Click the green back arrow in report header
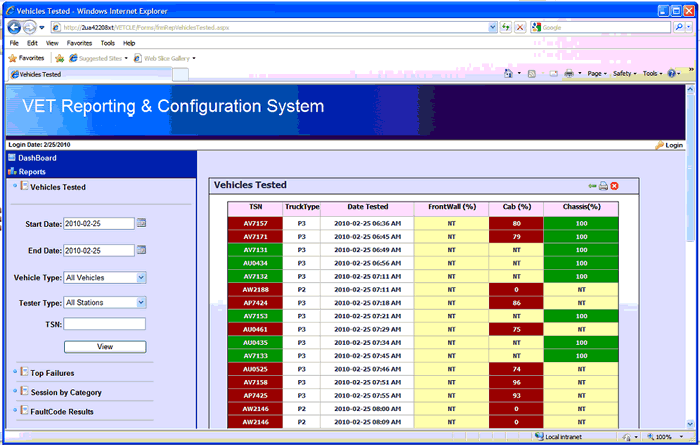The image size is (700, 445). pos(592,186)
